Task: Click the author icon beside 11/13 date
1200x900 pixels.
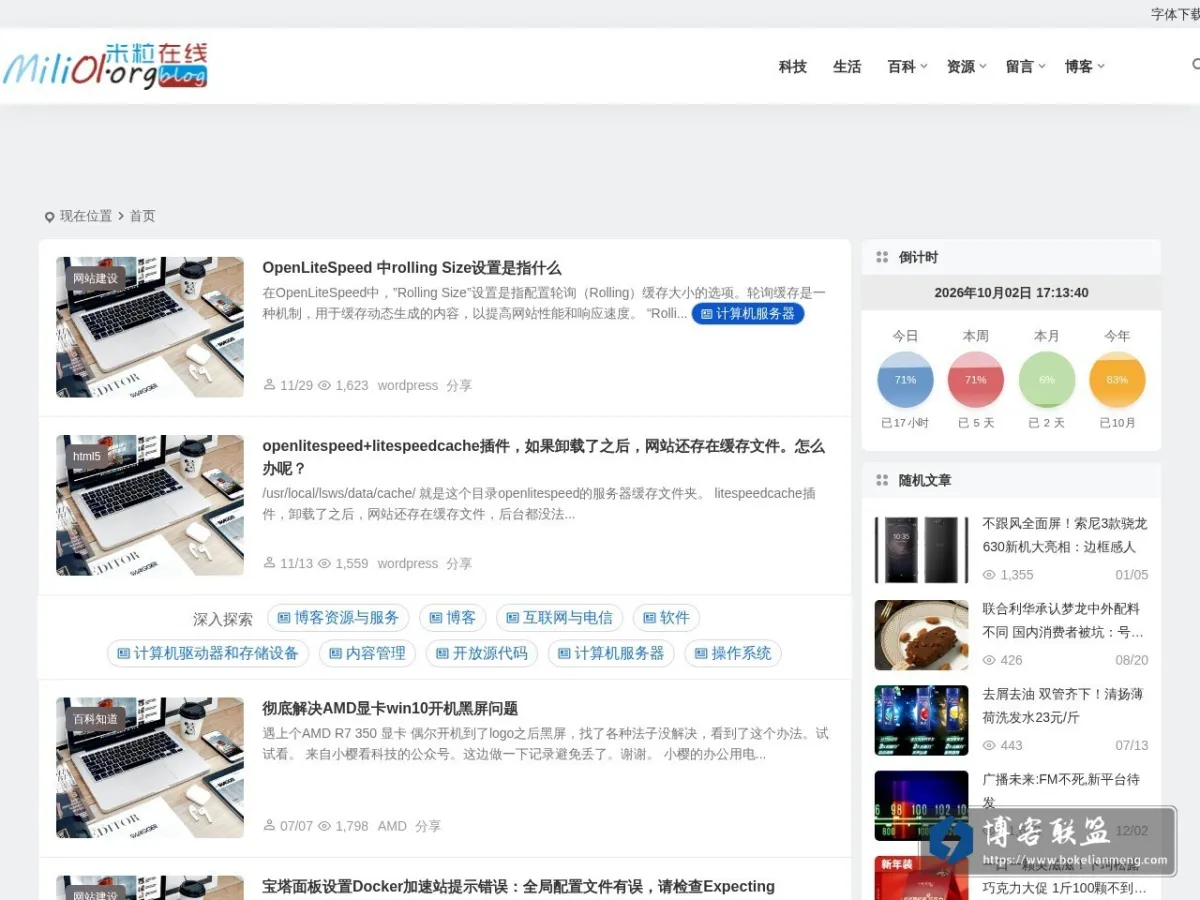Action: coord(269,562)
